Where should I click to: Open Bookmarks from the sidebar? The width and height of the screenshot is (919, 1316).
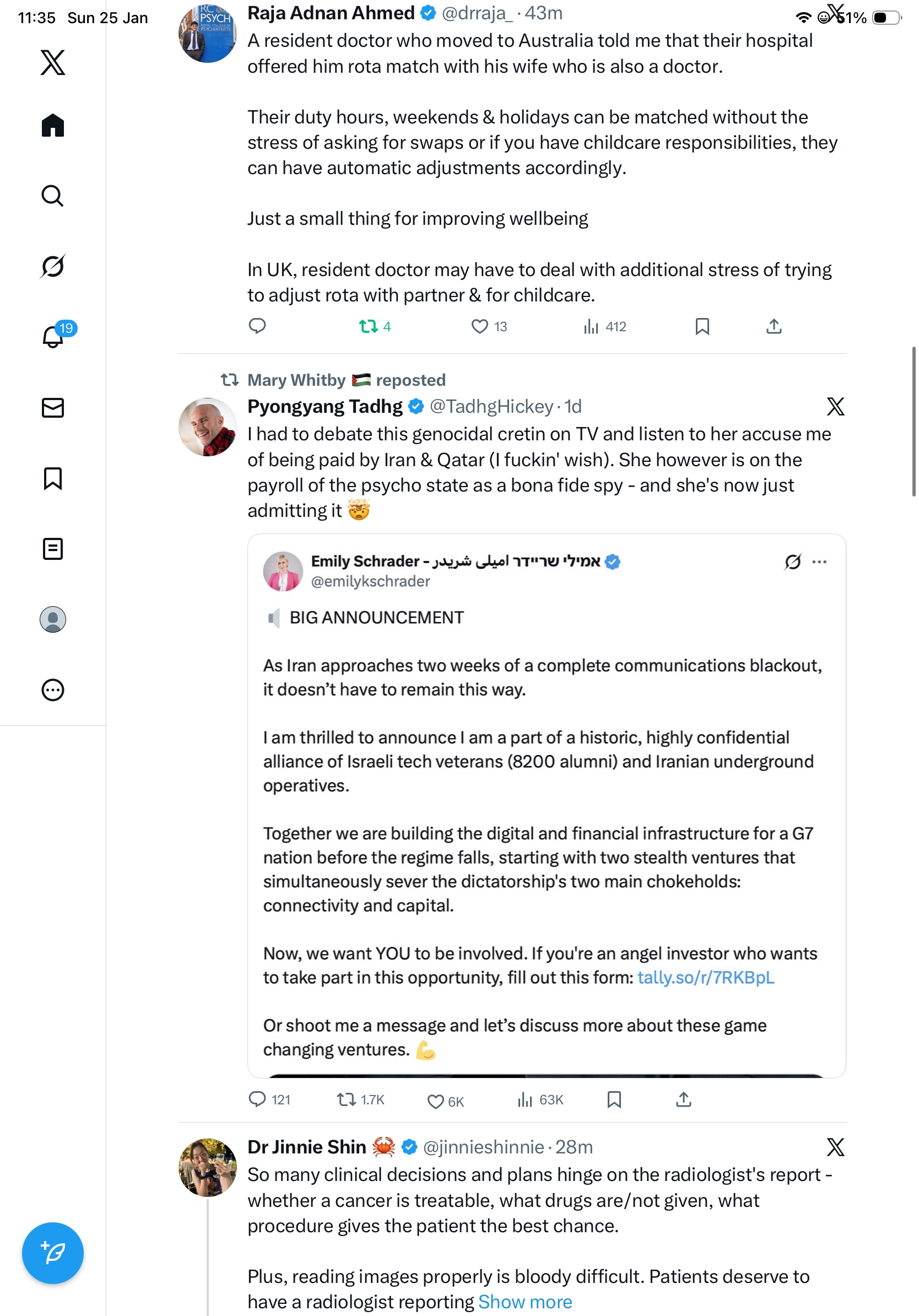coord(53,478)
